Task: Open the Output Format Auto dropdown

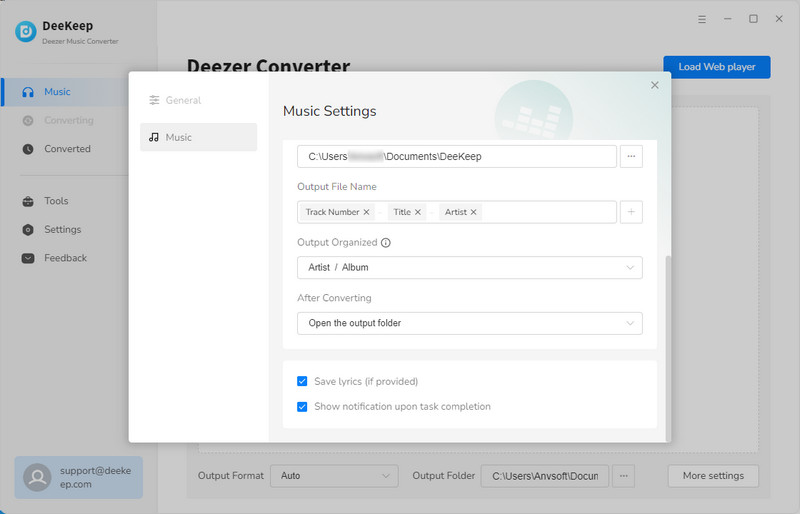Action: point(334,476)
